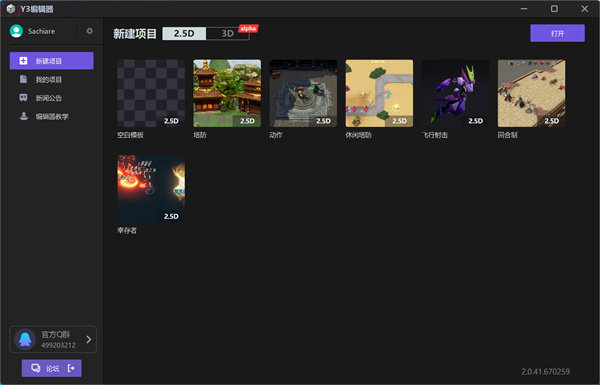The height and width of the screenshot is (385, 600).
Task: Expand the 官方Q群 chevron arrow
Action: point(89,339)
